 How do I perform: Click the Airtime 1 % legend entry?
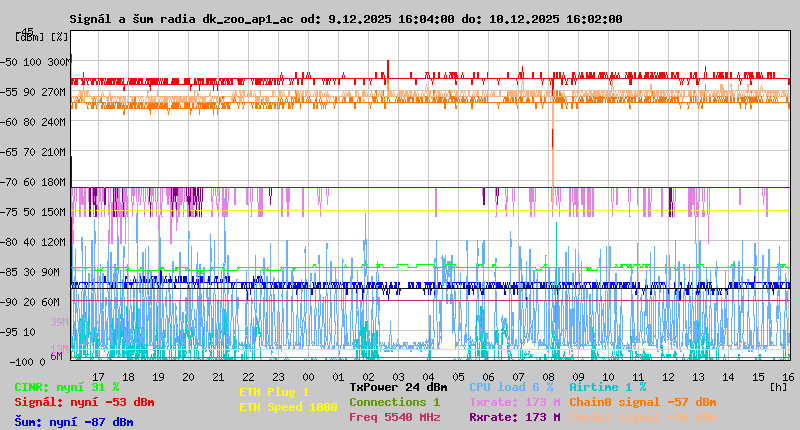607,387
